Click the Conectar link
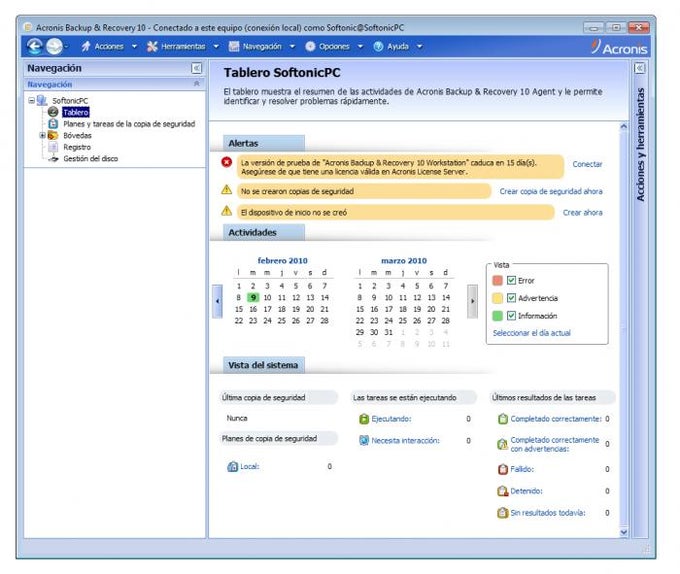 click(x=587, y=164)
